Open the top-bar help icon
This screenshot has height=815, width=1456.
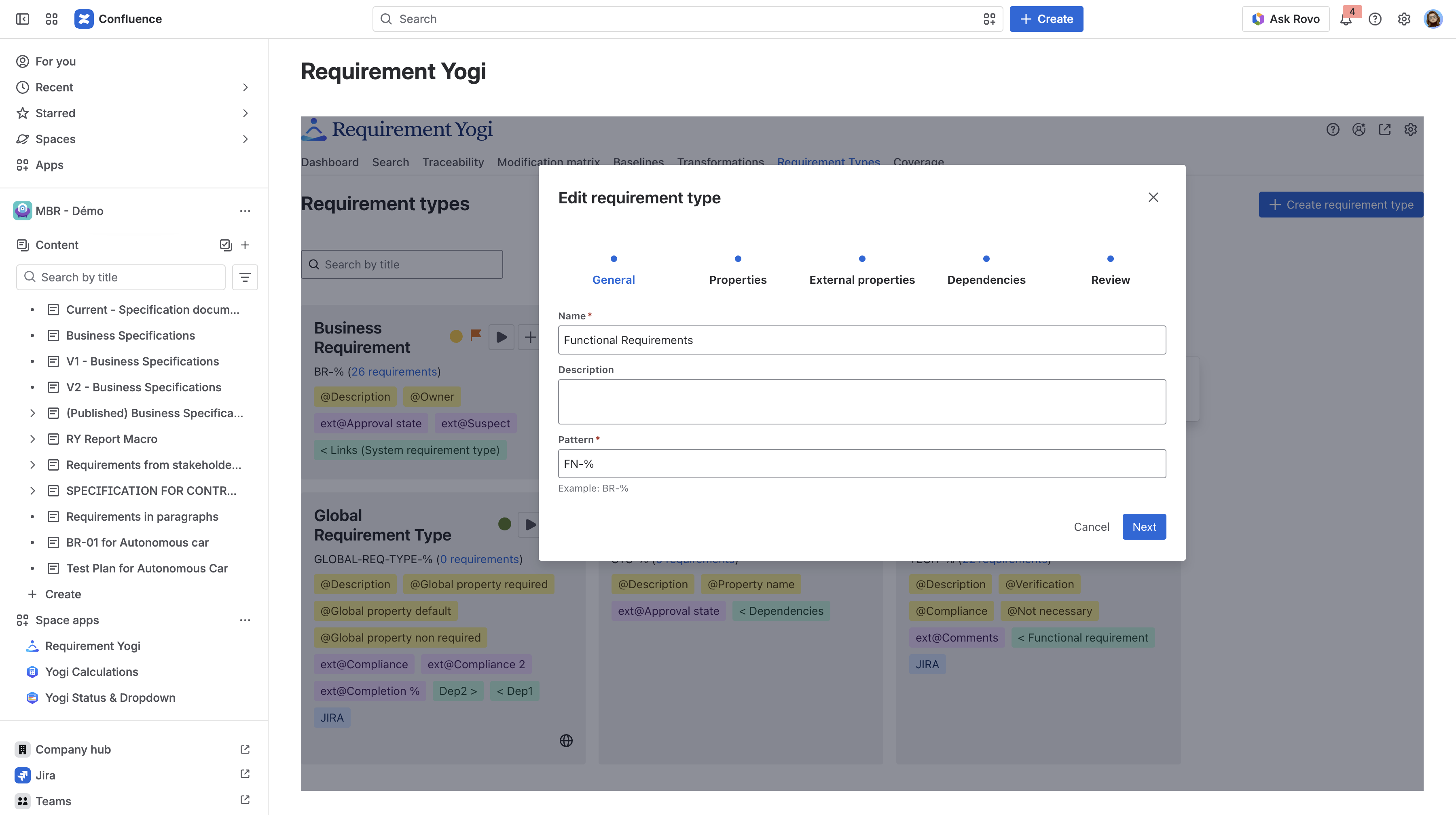coord(1375,19)
